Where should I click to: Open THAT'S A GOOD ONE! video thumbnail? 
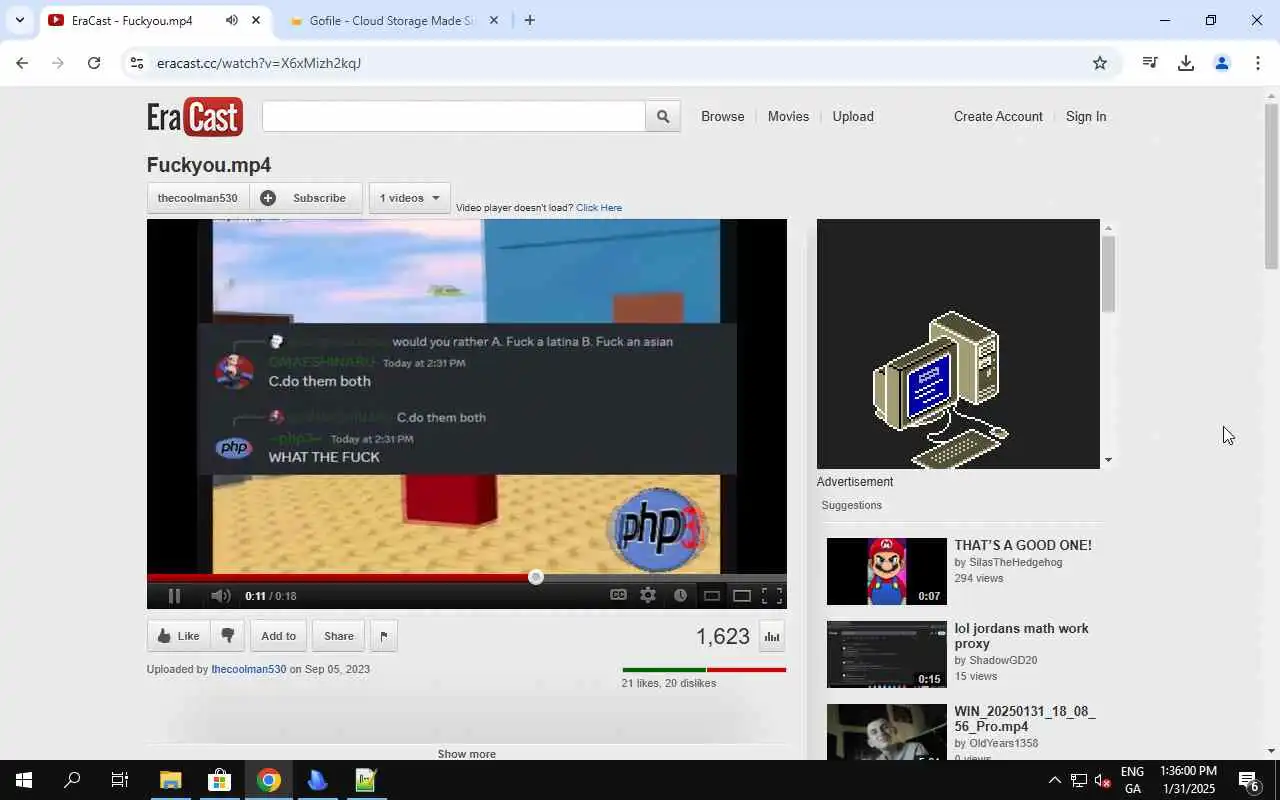point(887,571)
